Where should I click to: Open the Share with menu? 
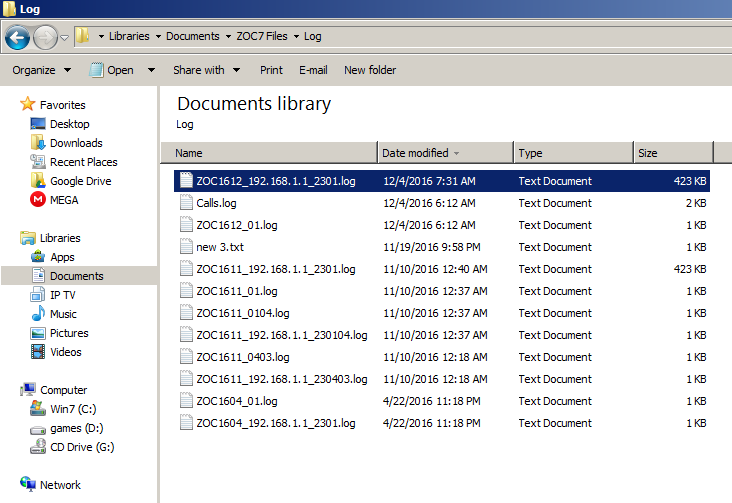coord(206,70)
